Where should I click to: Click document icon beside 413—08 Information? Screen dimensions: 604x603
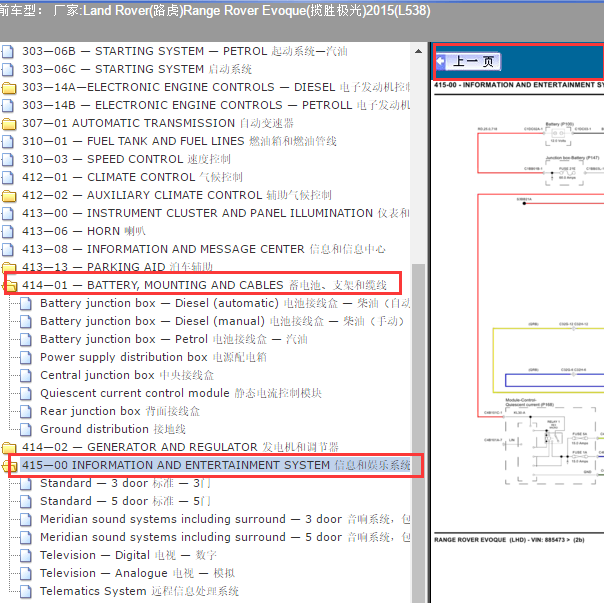pyautogui.click(x=8, y=249)
